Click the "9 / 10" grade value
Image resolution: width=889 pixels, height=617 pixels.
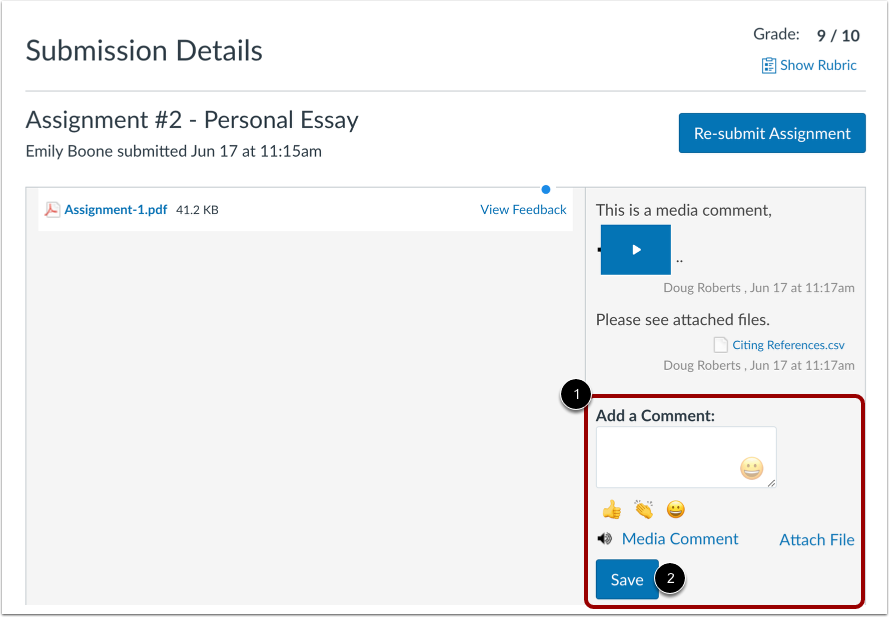[838, 36]
